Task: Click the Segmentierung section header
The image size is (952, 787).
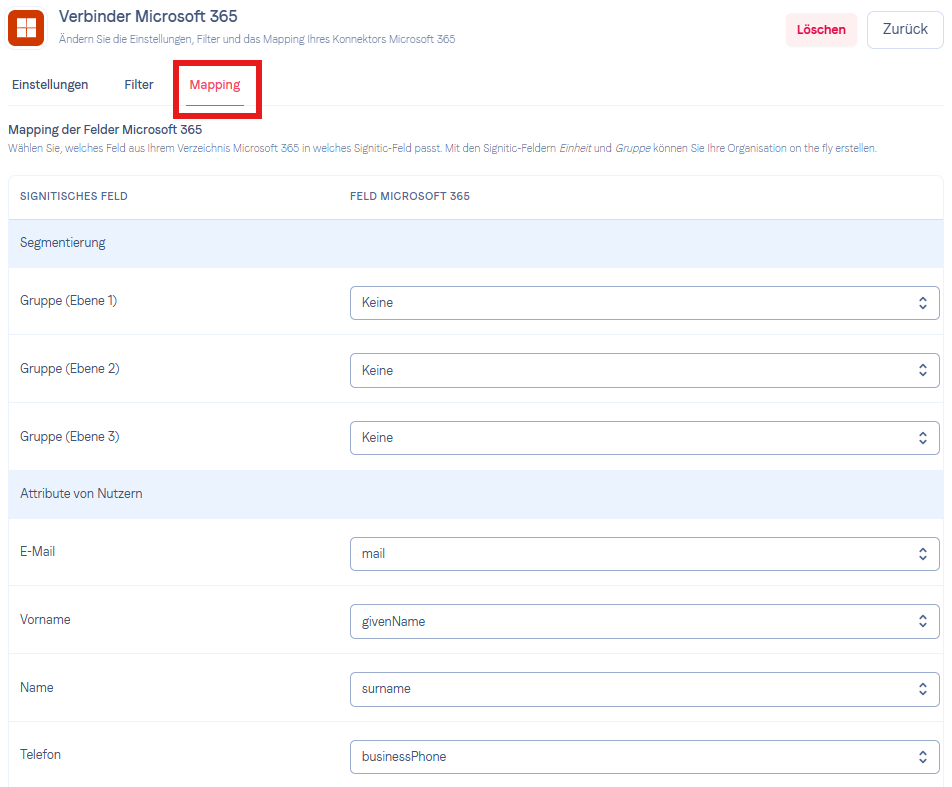Action: pos(476,243)
